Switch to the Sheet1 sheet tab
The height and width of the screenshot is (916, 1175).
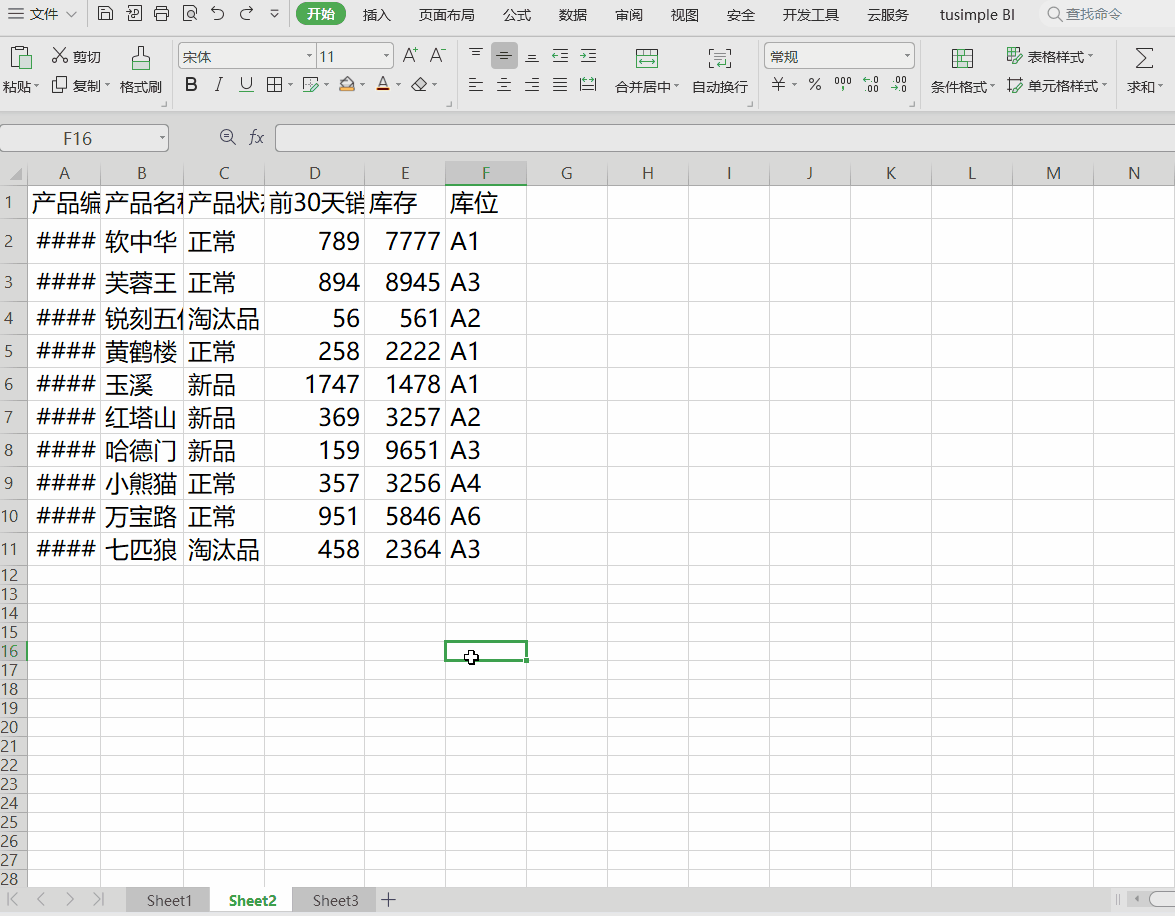pyautogui.click(x=169, y=900)
